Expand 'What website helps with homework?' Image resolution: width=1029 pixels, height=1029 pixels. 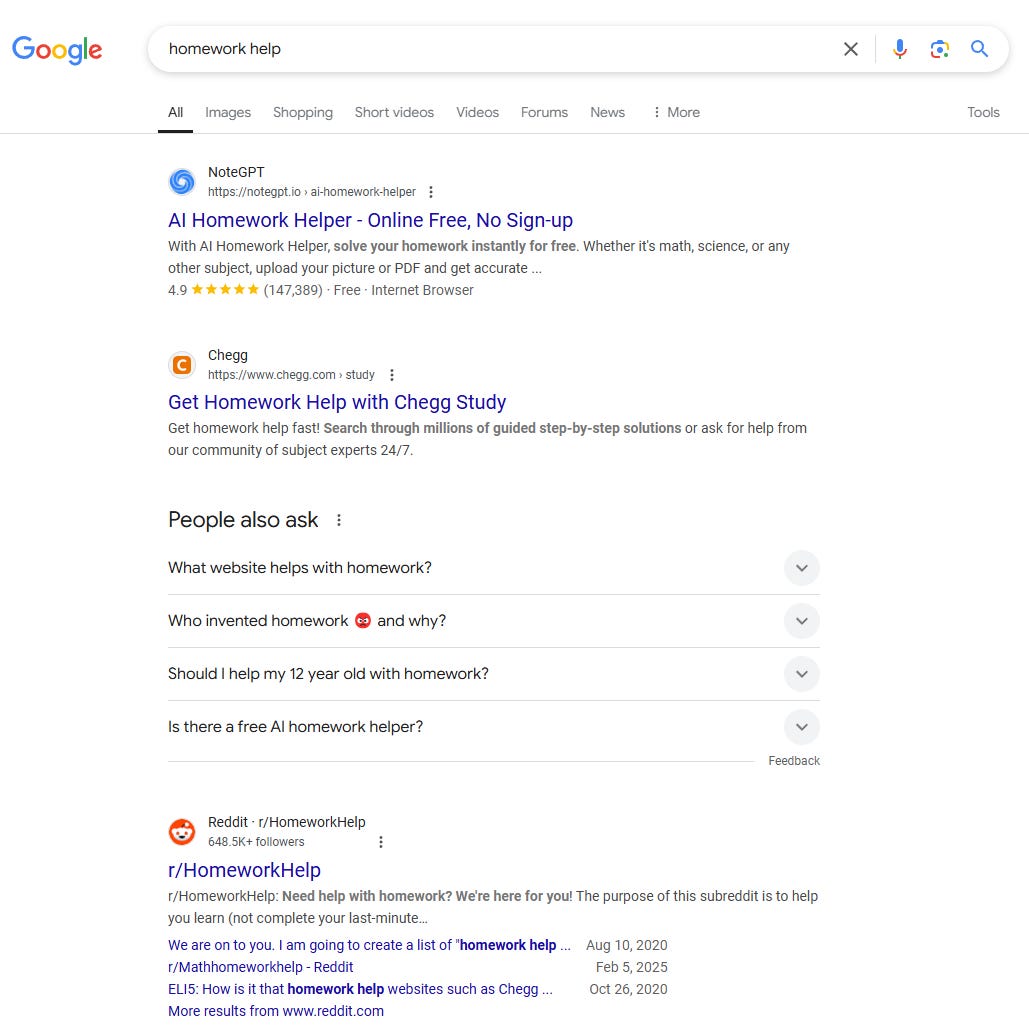coord(801,567)
